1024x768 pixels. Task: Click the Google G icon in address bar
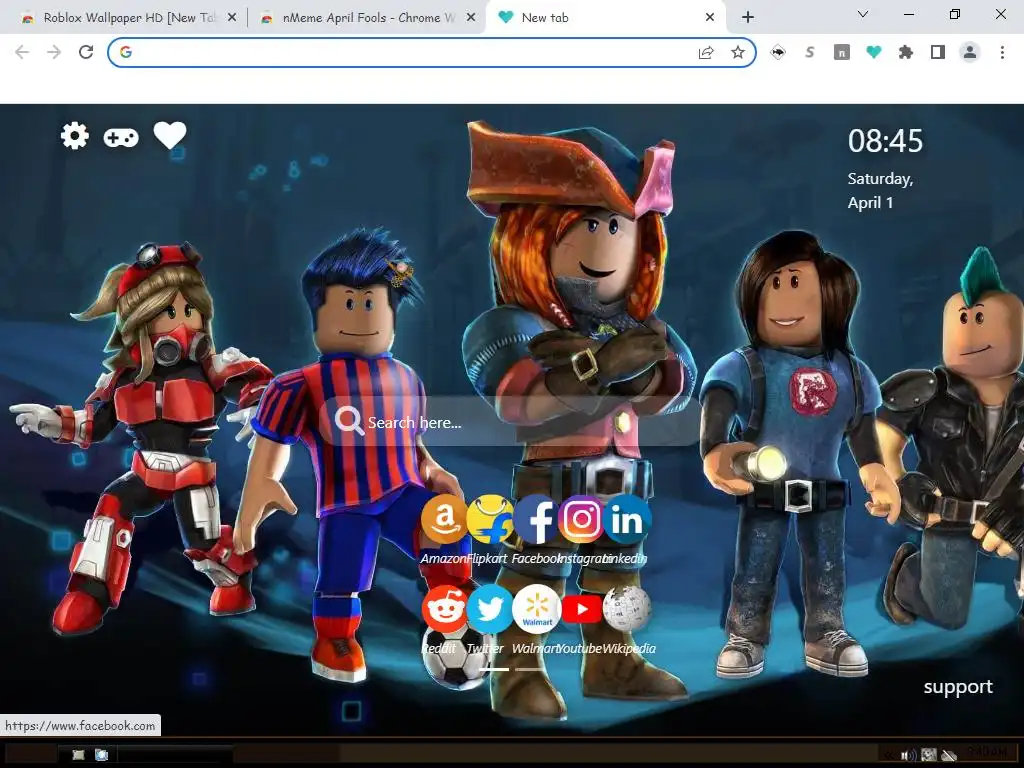coord(126,52)
